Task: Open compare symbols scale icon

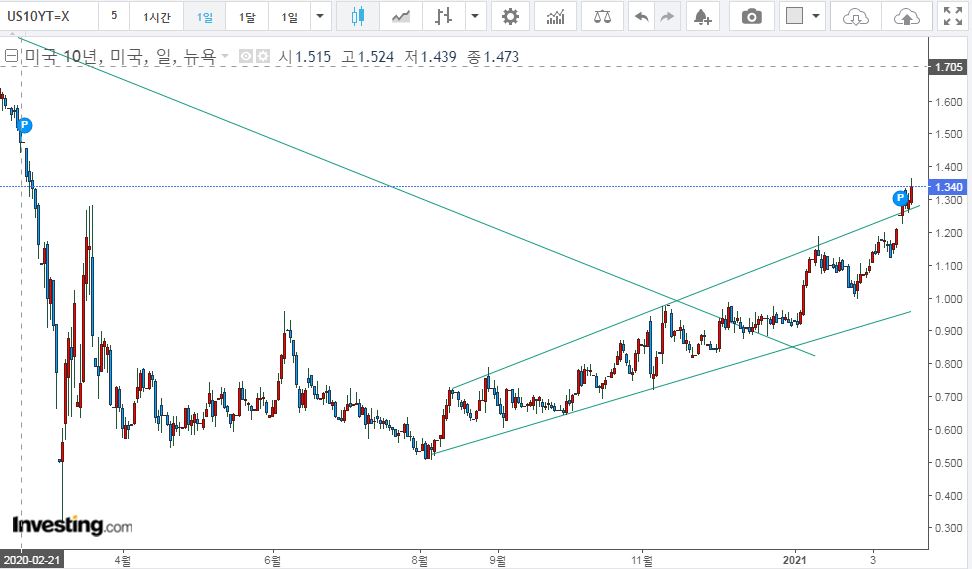Action: [602, 16]
